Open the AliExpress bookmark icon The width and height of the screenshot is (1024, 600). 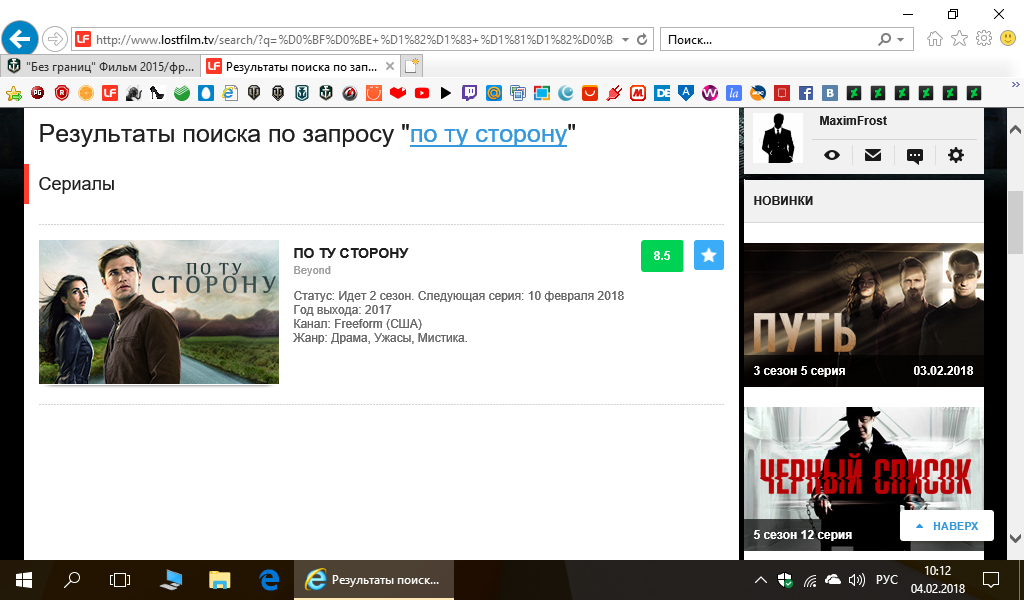coord(590,93)
